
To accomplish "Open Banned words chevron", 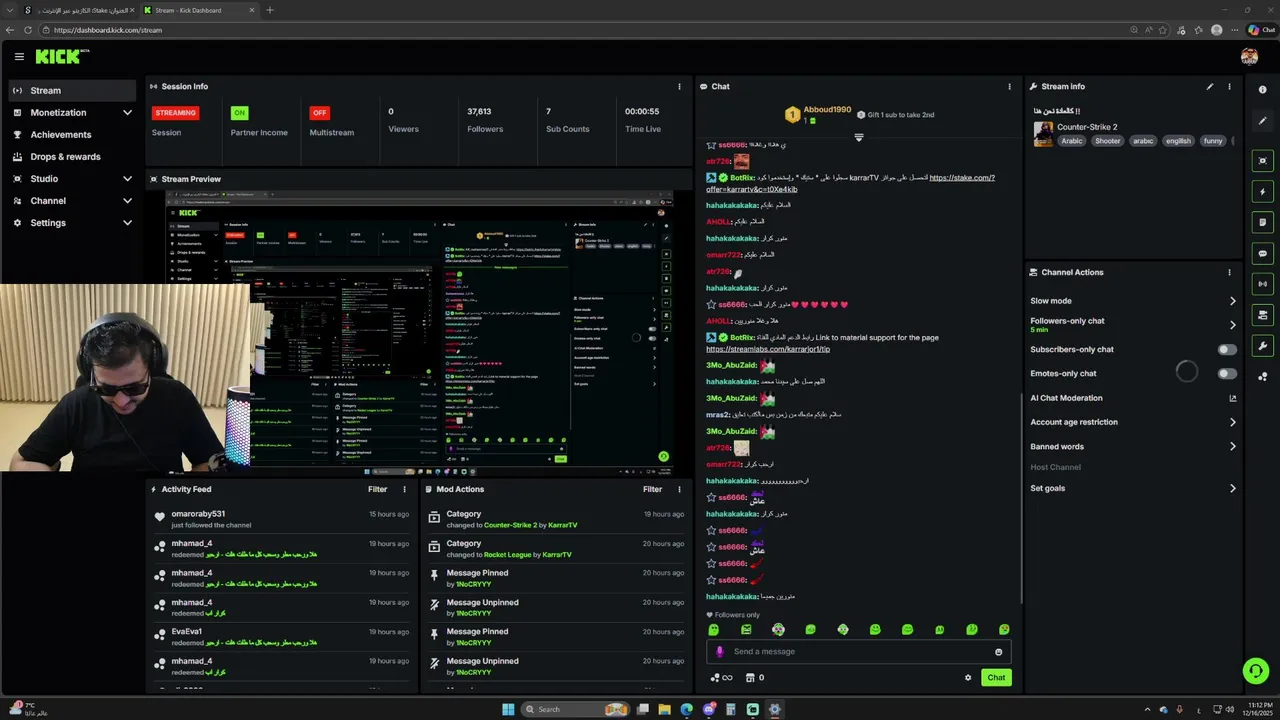I will (x=1232, y=447).
